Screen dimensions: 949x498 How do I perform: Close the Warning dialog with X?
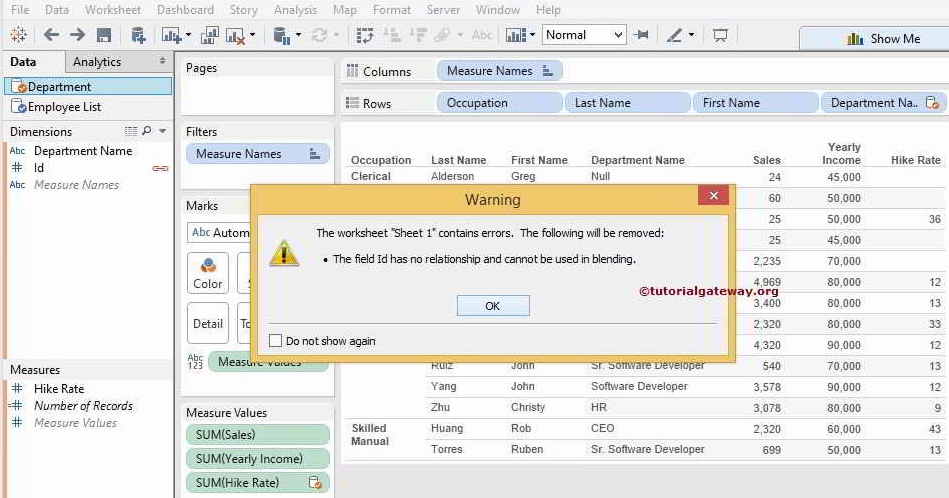pyautogui.click(x=714, y=195)
